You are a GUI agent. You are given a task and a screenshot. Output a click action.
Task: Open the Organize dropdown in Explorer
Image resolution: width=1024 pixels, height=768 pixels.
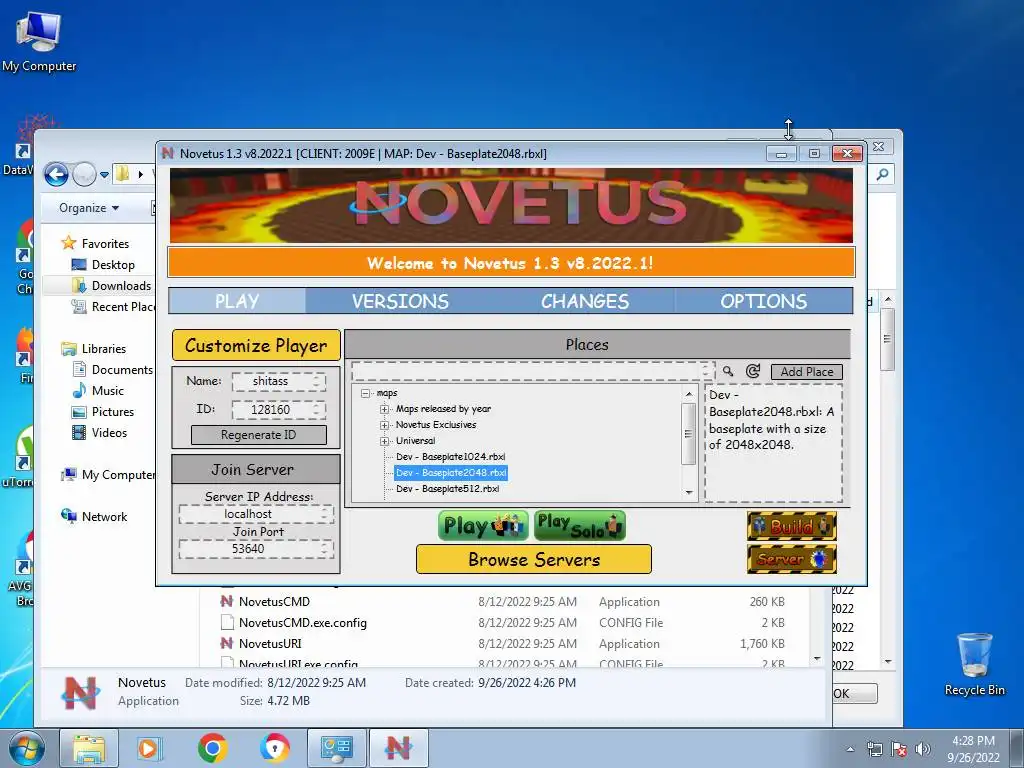coord(89,208)
